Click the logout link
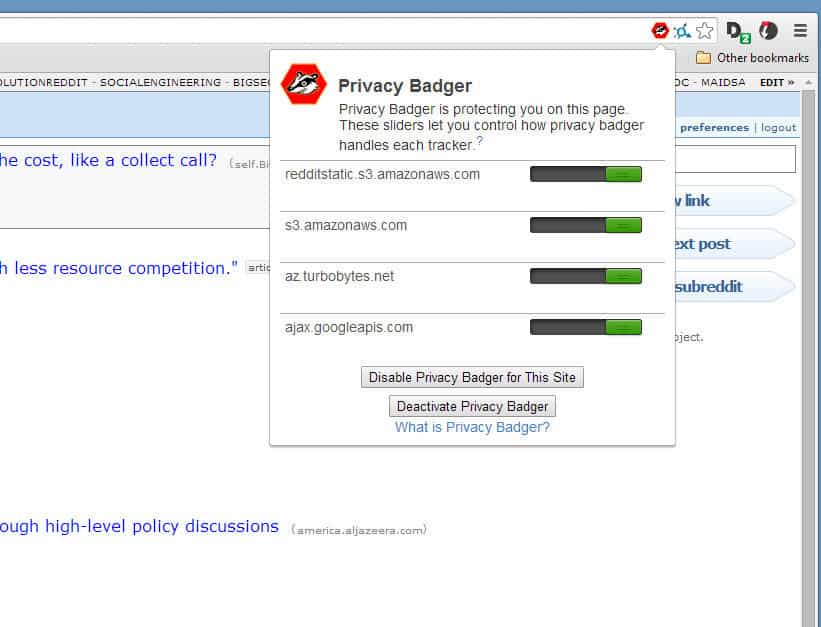Viewport: 821px width, 627px height. [779, 128]
